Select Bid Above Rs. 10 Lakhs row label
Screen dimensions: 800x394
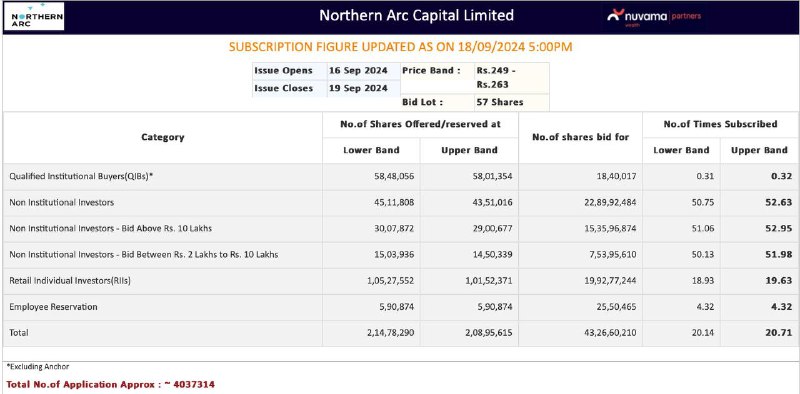pyautogui.click(x=110, y=228)
